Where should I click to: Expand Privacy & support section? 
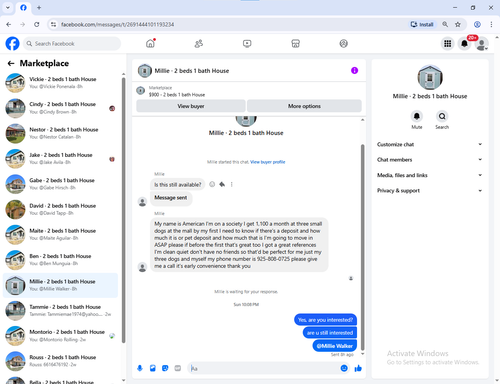click(430, 191)
